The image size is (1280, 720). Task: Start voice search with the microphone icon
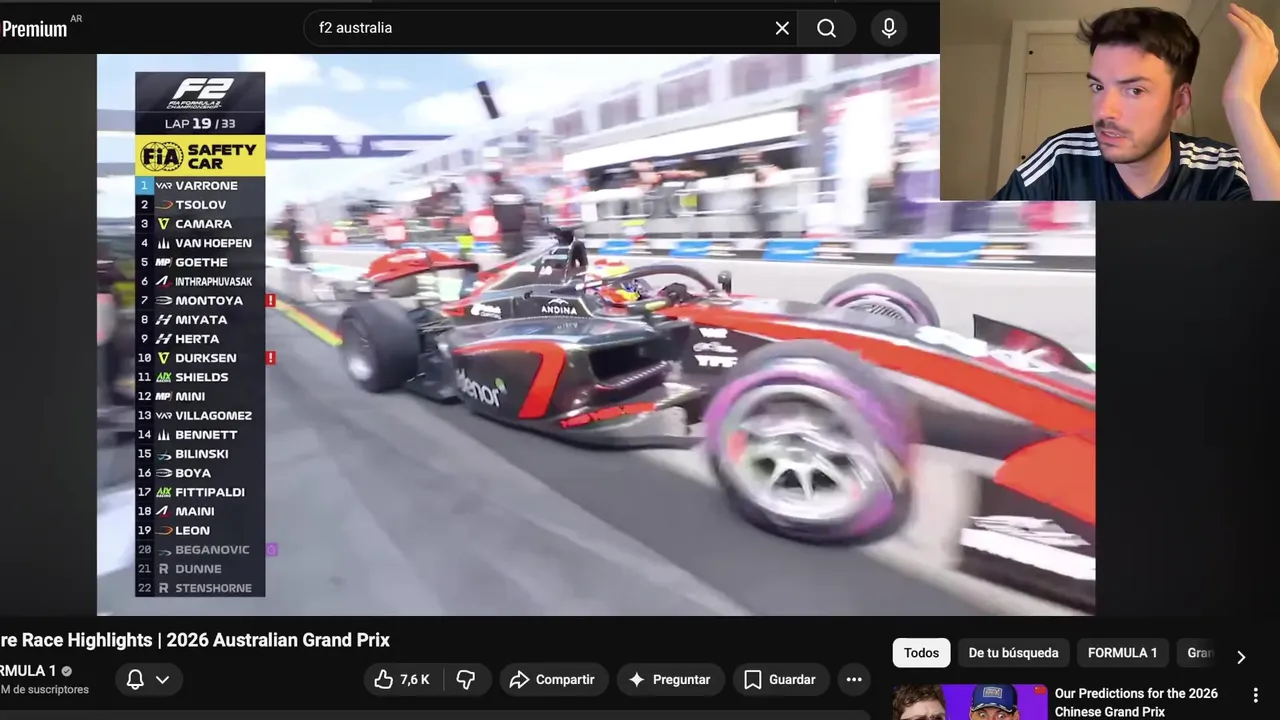click(889, 28)
